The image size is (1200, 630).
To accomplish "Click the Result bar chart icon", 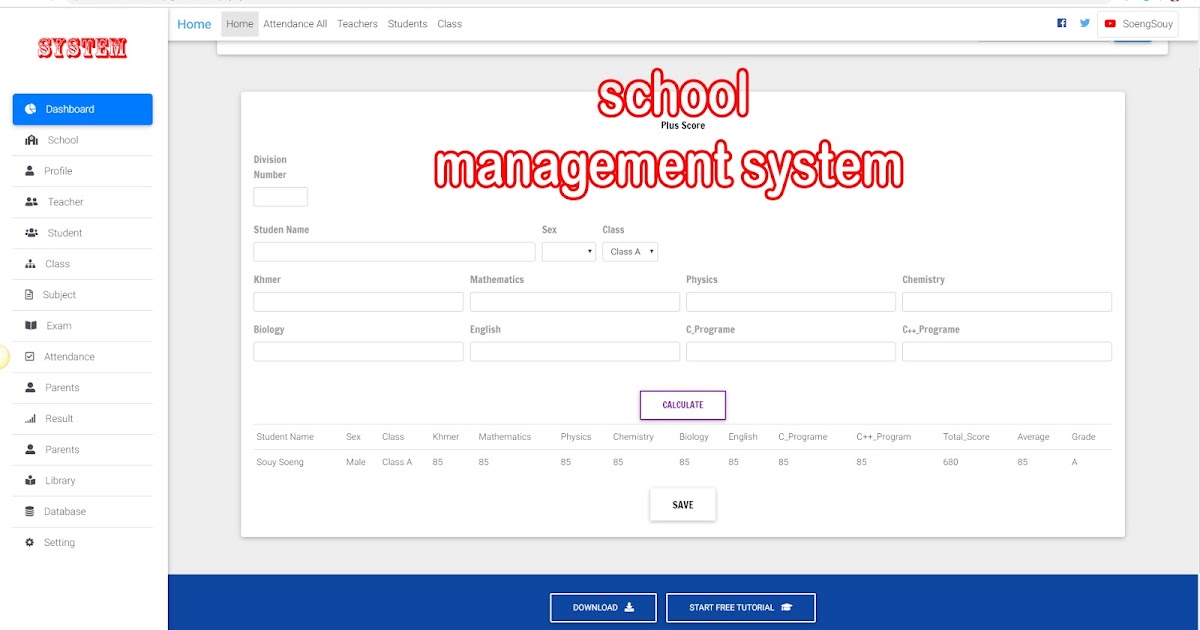I will (x=30, y=419).
